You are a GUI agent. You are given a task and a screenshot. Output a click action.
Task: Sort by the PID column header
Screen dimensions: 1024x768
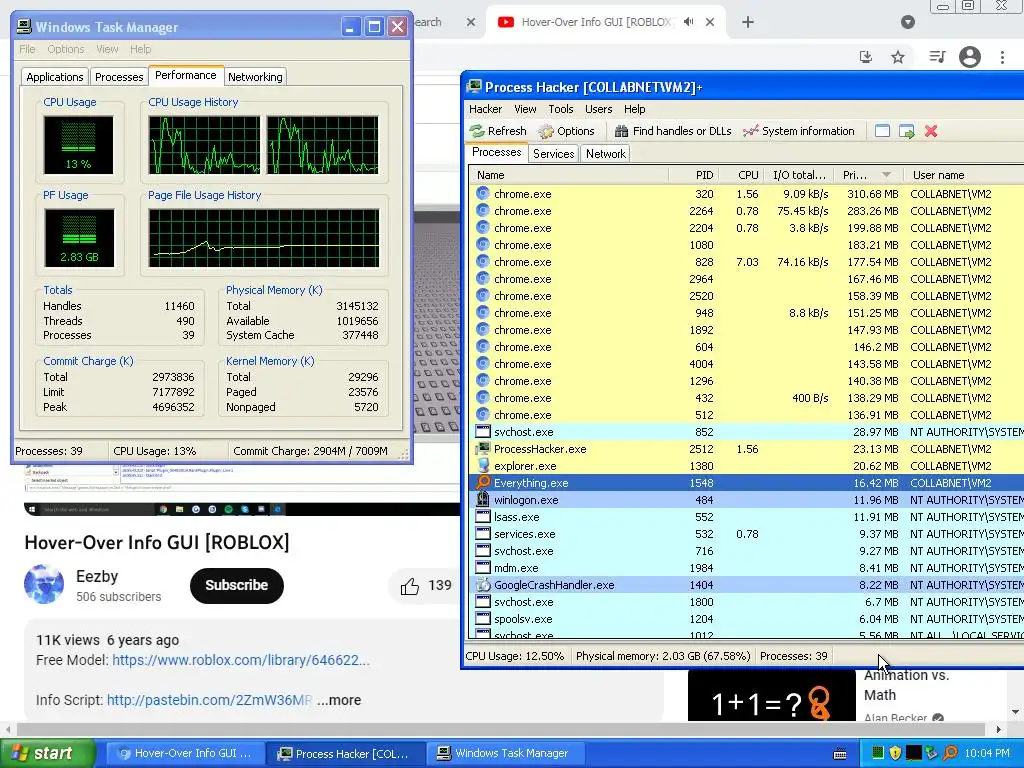(x=694, y=175)
